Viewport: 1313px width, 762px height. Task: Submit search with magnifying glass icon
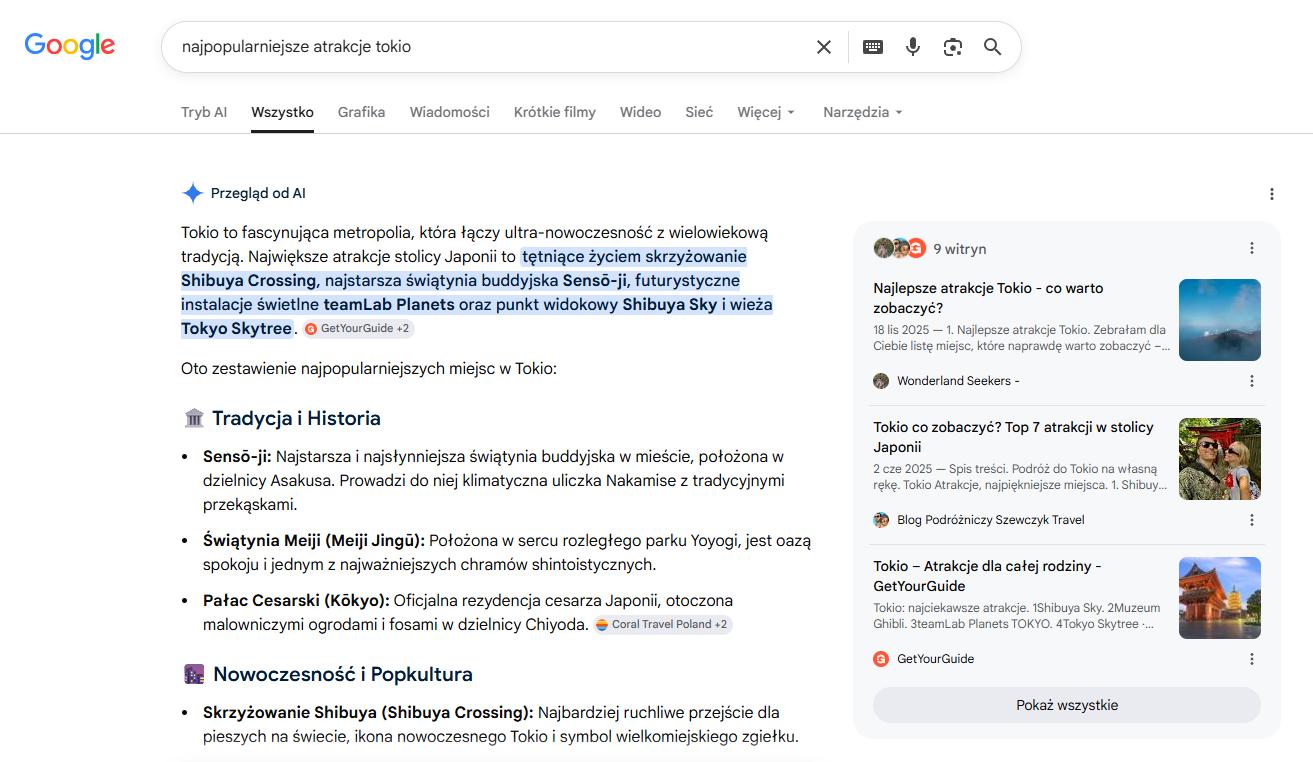[x=992, y=47]
